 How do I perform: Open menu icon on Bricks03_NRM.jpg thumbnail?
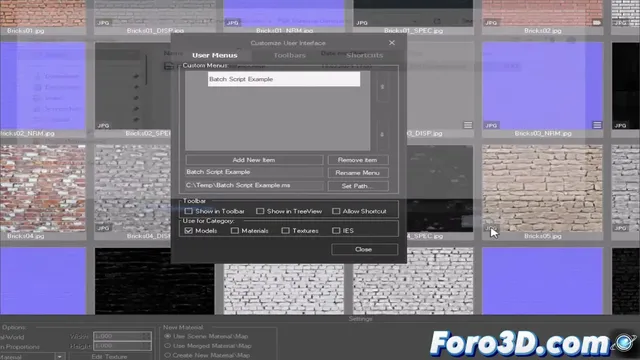tap(597, 125)
